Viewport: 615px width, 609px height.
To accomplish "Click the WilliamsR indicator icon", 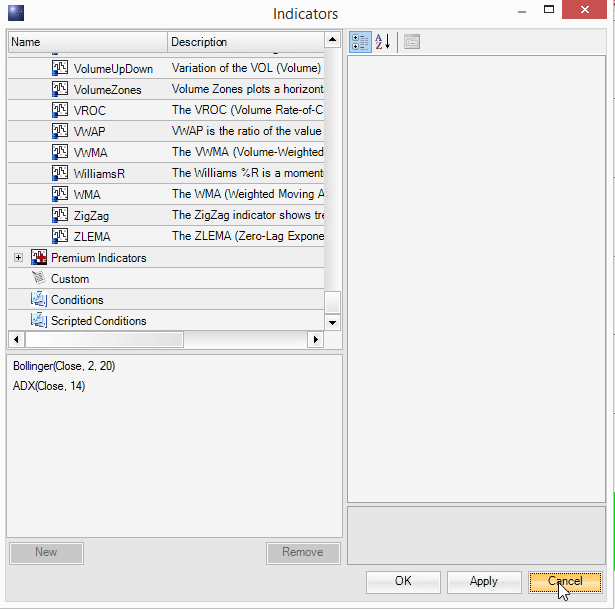I will click(60, 173).
